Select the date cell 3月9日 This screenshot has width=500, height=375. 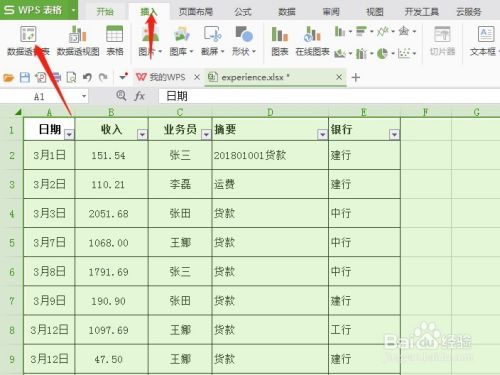pos(49,301)
